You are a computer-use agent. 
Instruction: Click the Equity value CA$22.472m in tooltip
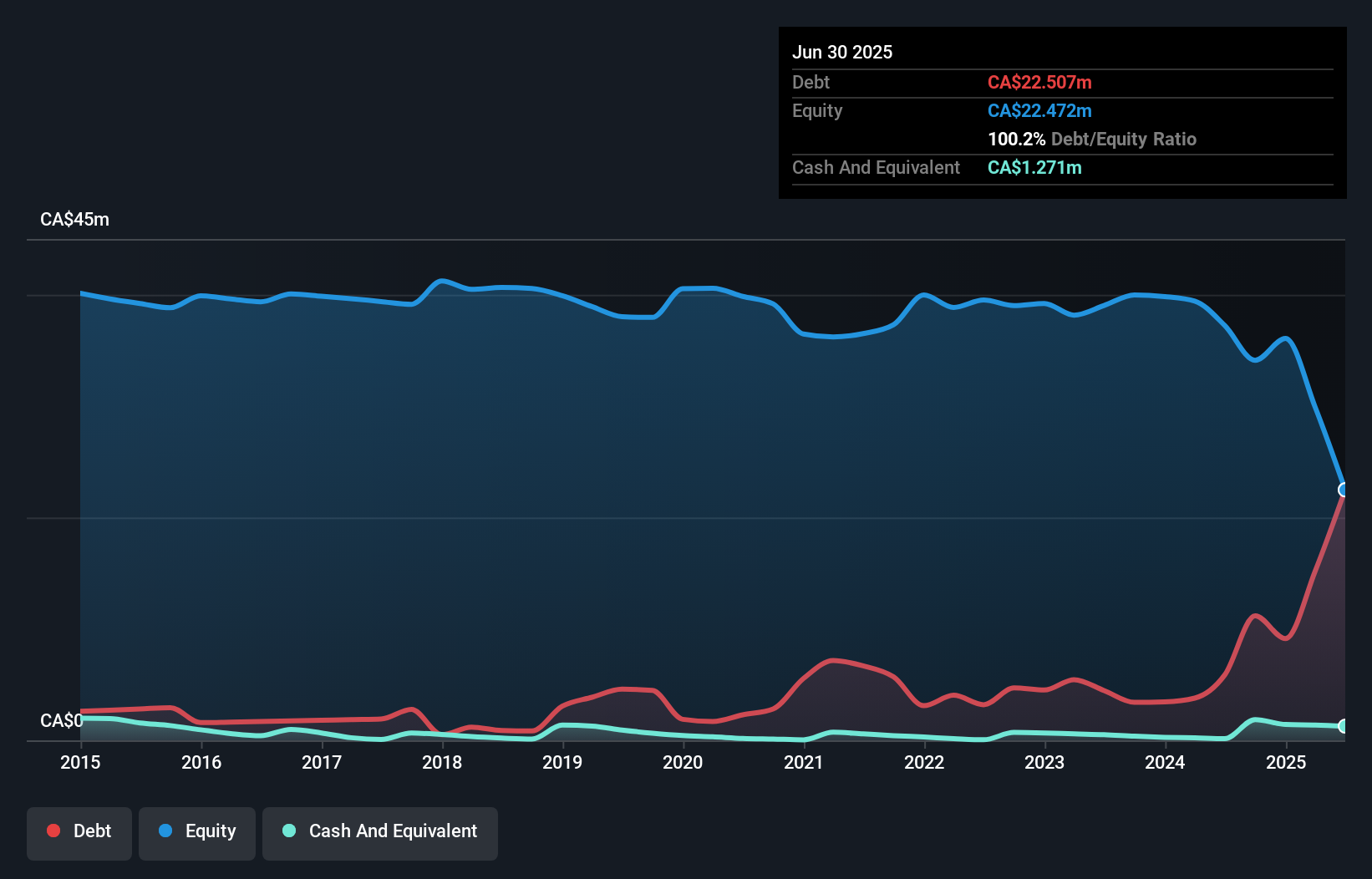point(1039,110)
